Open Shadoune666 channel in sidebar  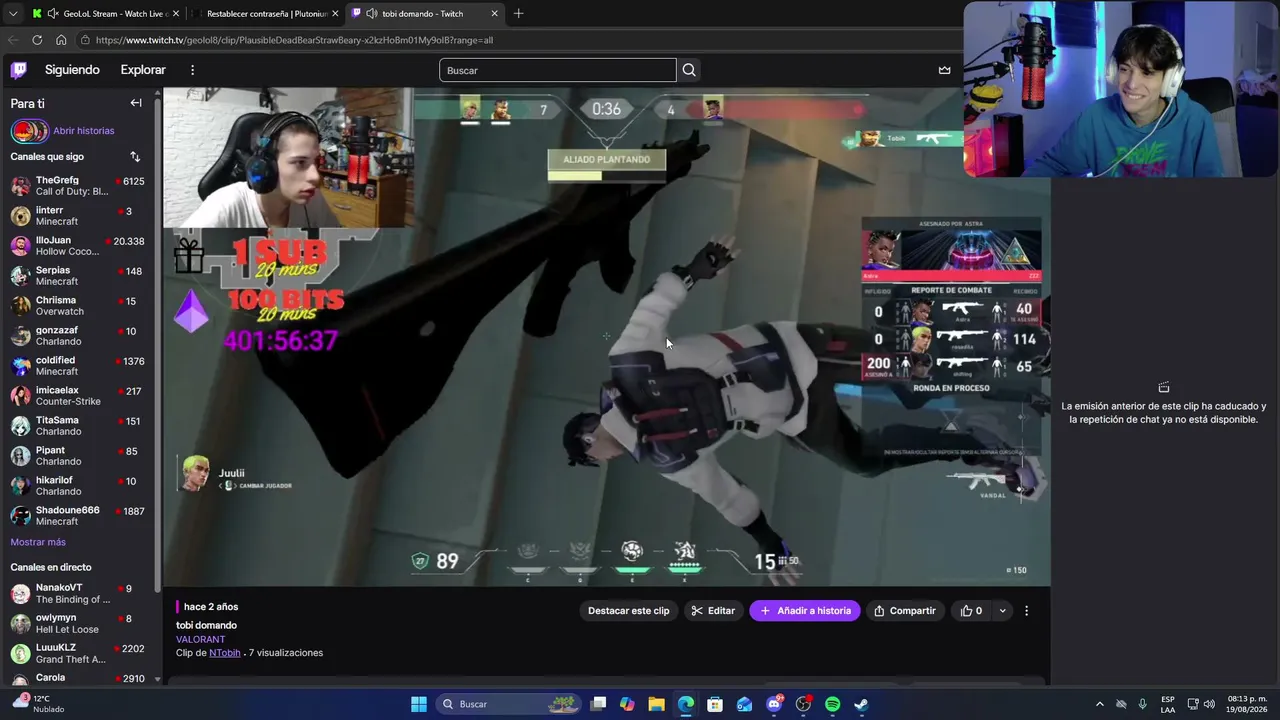coord(78,516)
